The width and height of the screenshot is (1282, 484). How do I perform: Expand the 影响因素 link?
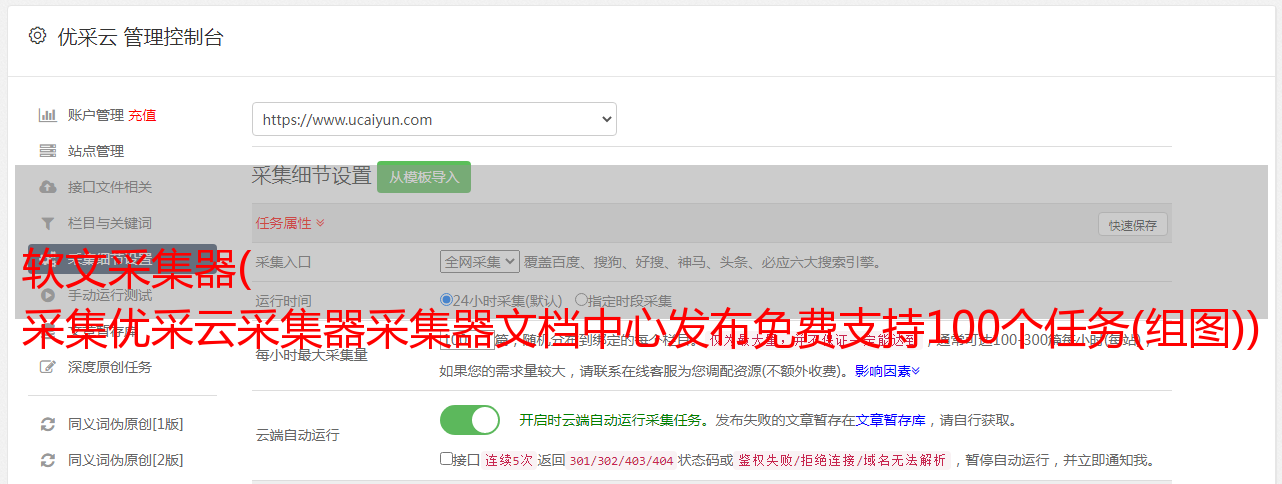[887, 371]
